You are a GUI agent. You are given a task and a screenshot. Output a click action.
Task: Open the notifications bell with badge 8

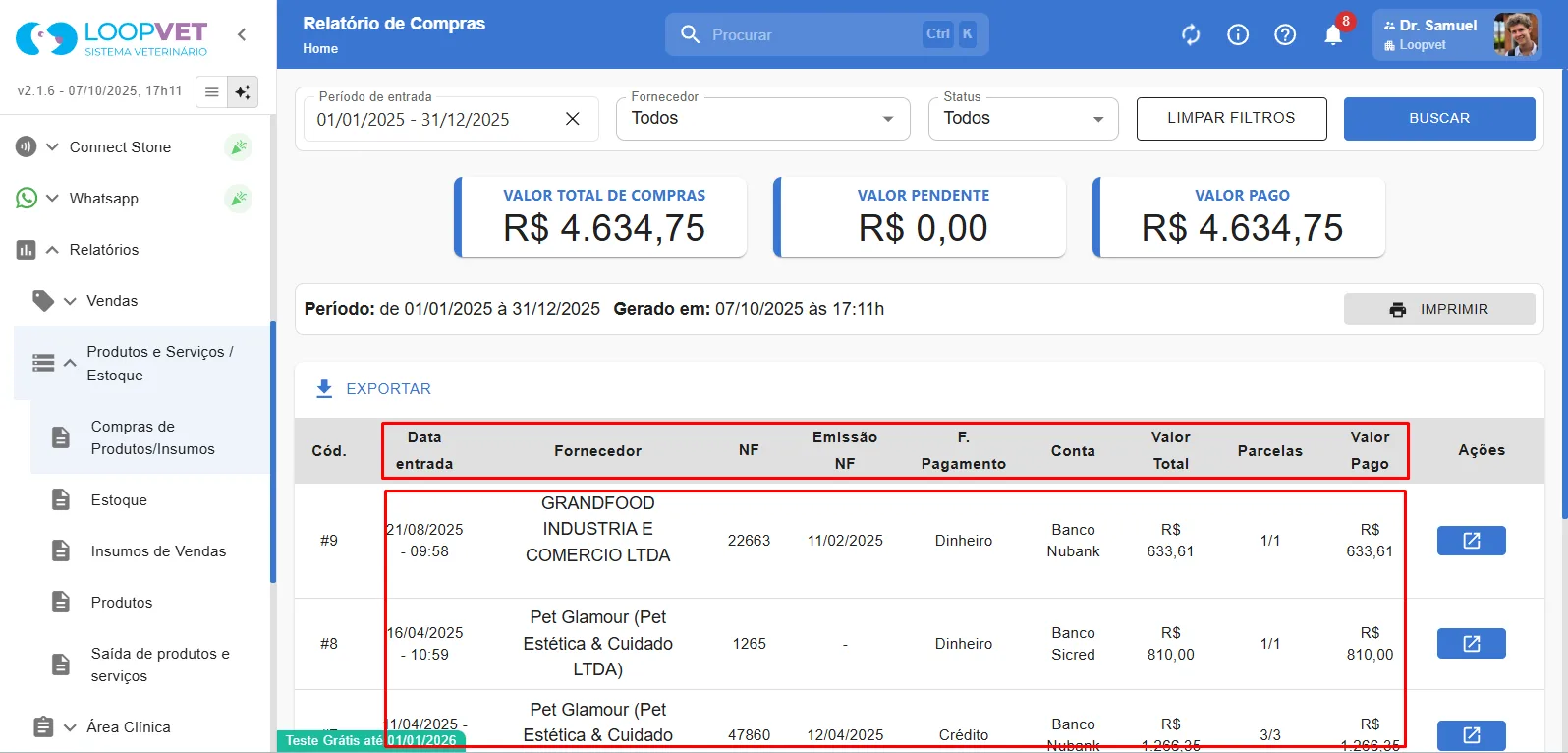(x=1333, y=35)
